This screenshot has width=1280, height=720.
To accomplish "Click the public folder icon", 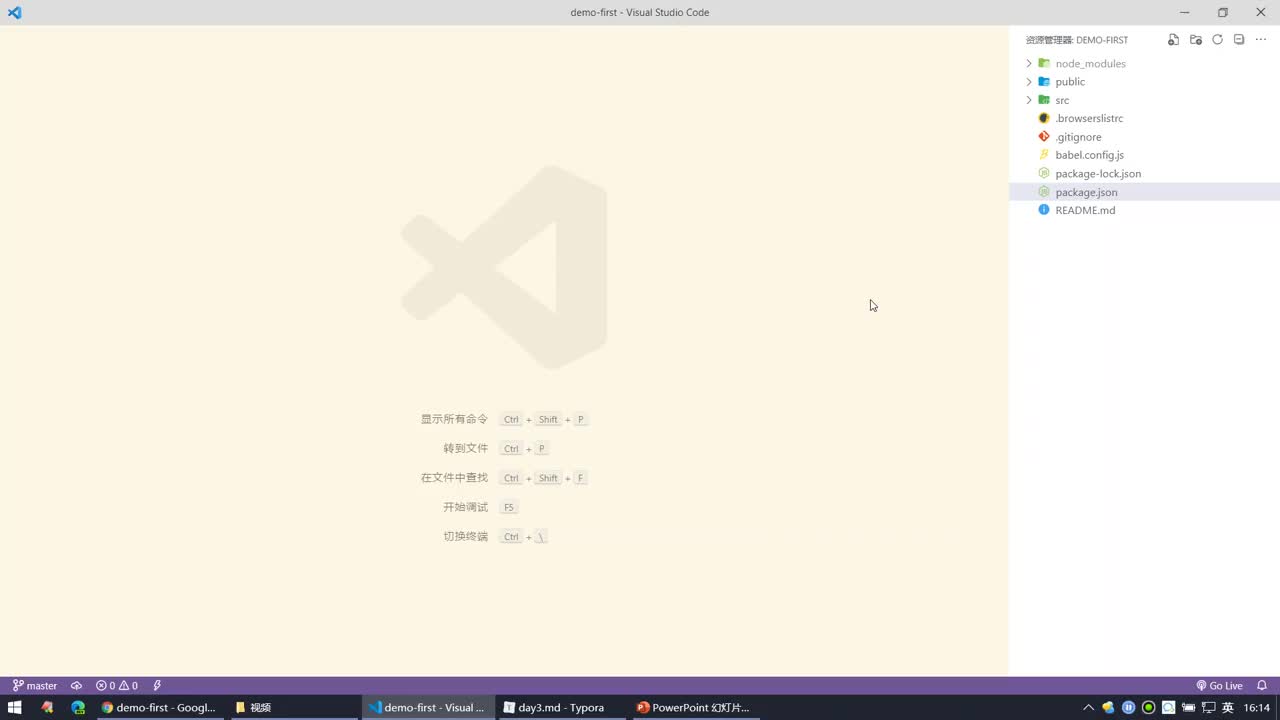I will pos(1044,82).
